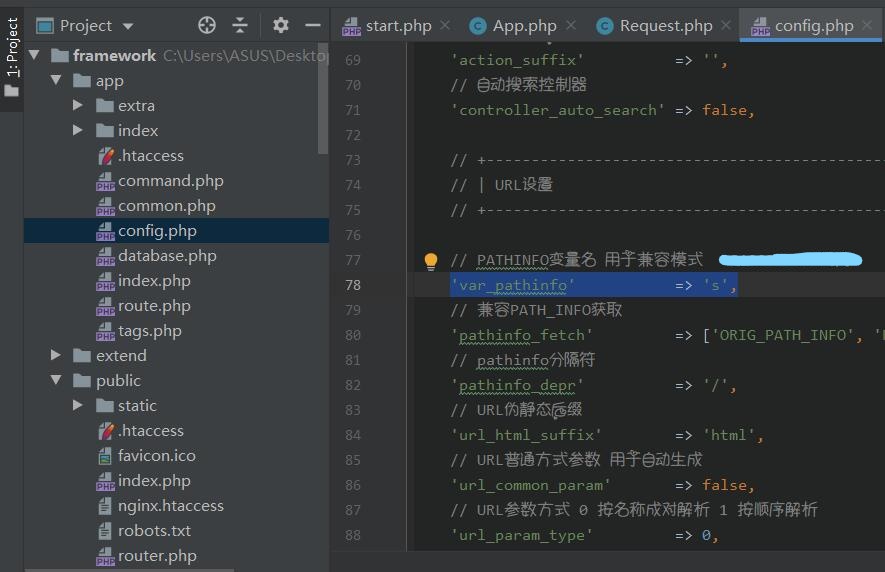The height and width of the screenshot is (572, 885).
Task: Click the 'pathinfo_fetch' key text
Action: (x=522, y=335)
